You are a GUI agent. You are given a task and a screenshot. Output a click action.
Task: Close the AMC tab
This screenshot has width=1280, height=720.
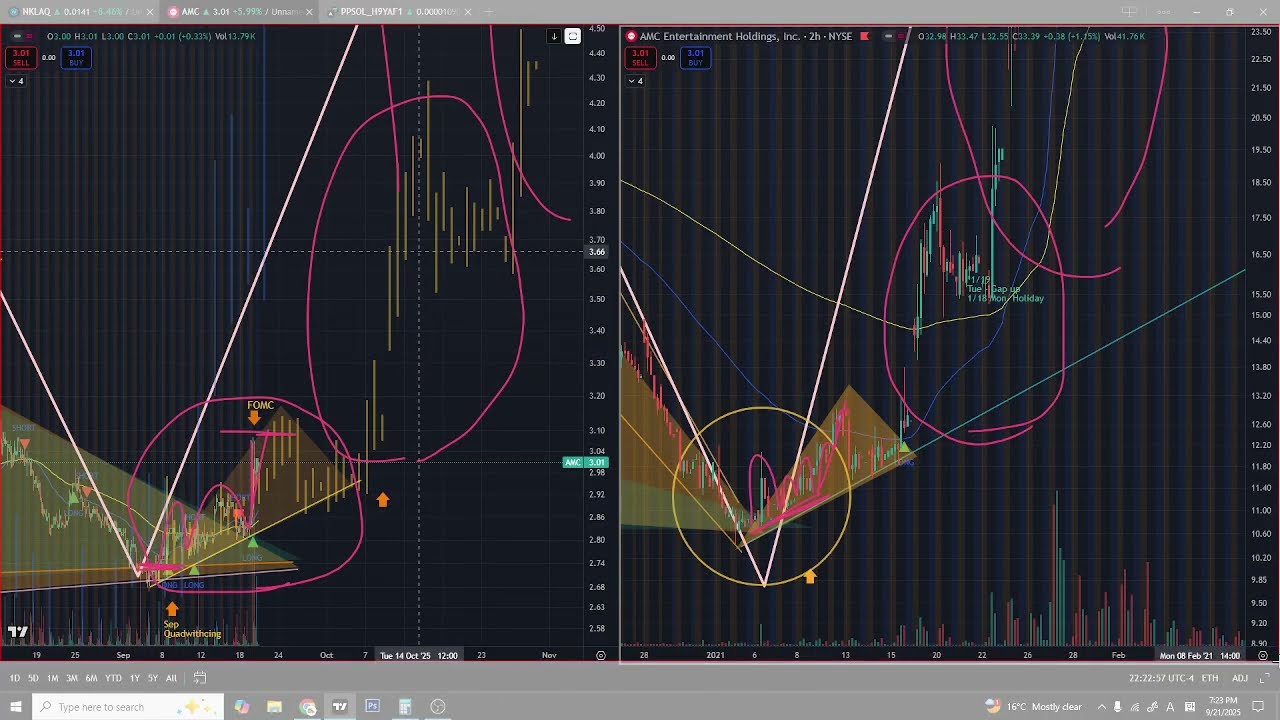tap(309, 12)
